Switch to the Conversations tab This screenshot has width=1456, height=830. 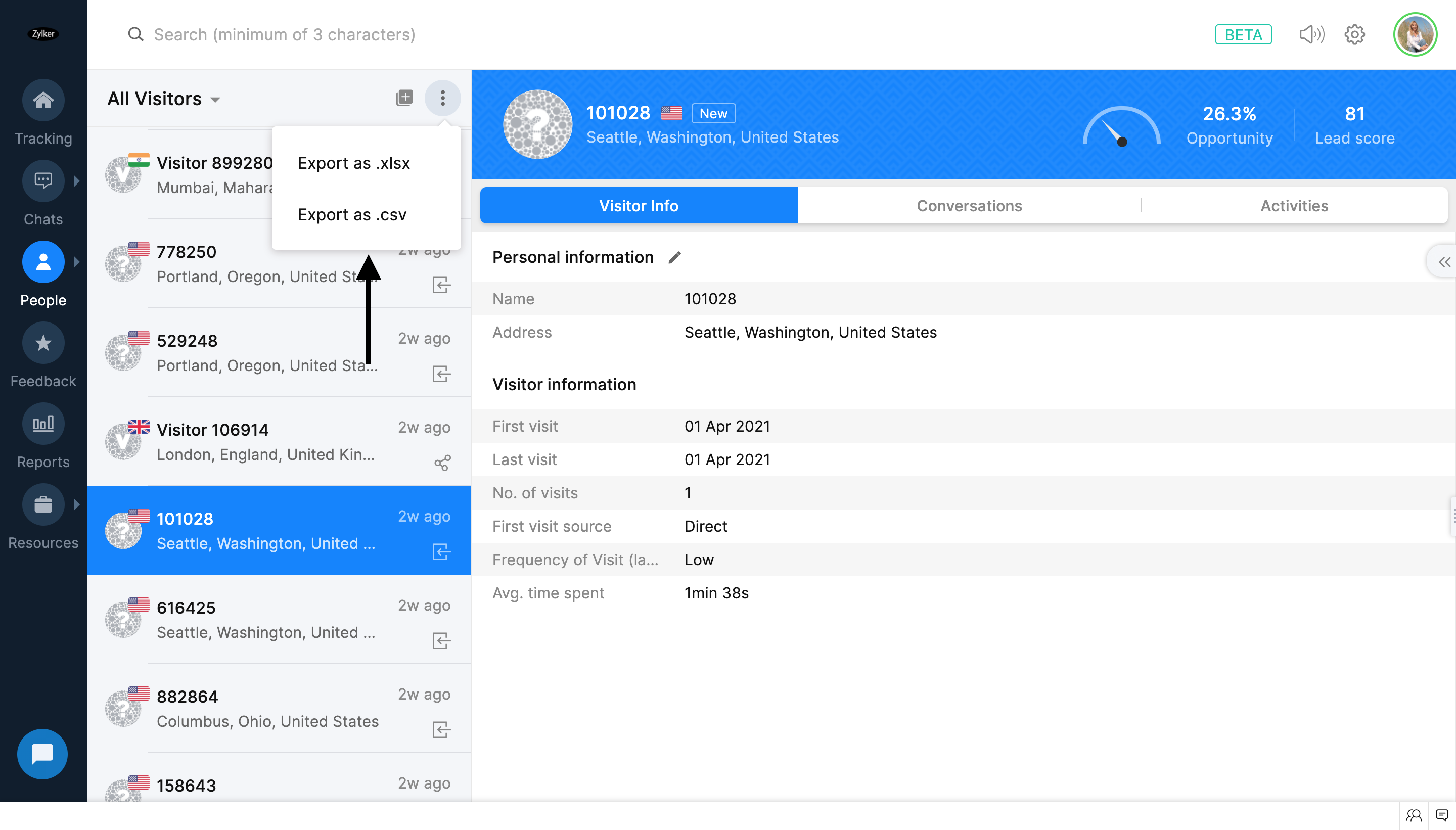[x=969, y=206]
